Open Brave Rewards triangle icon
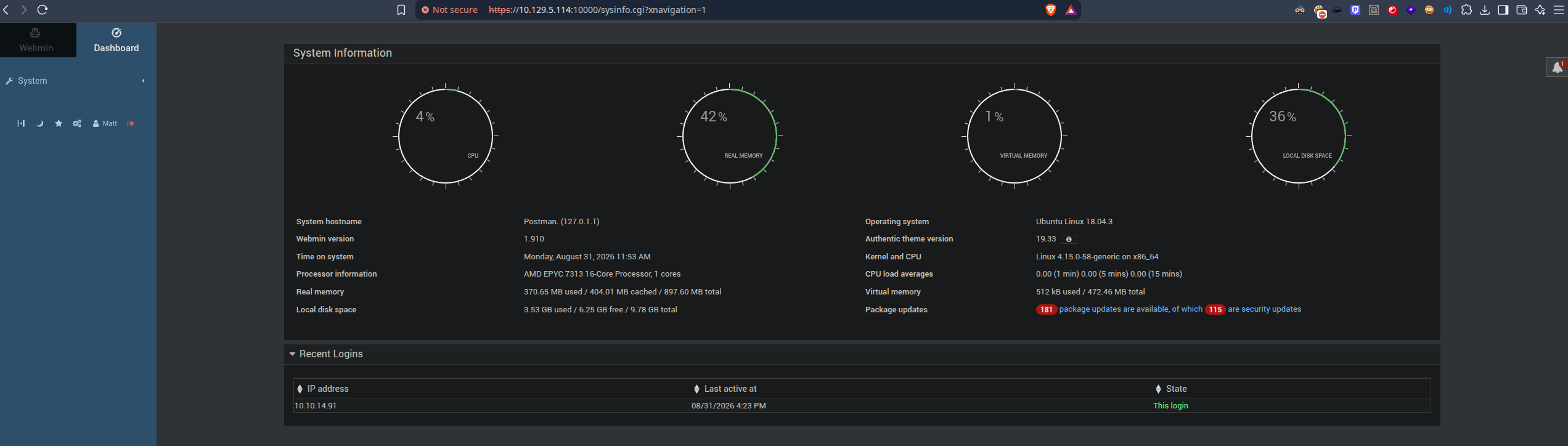 (1071, 10)
